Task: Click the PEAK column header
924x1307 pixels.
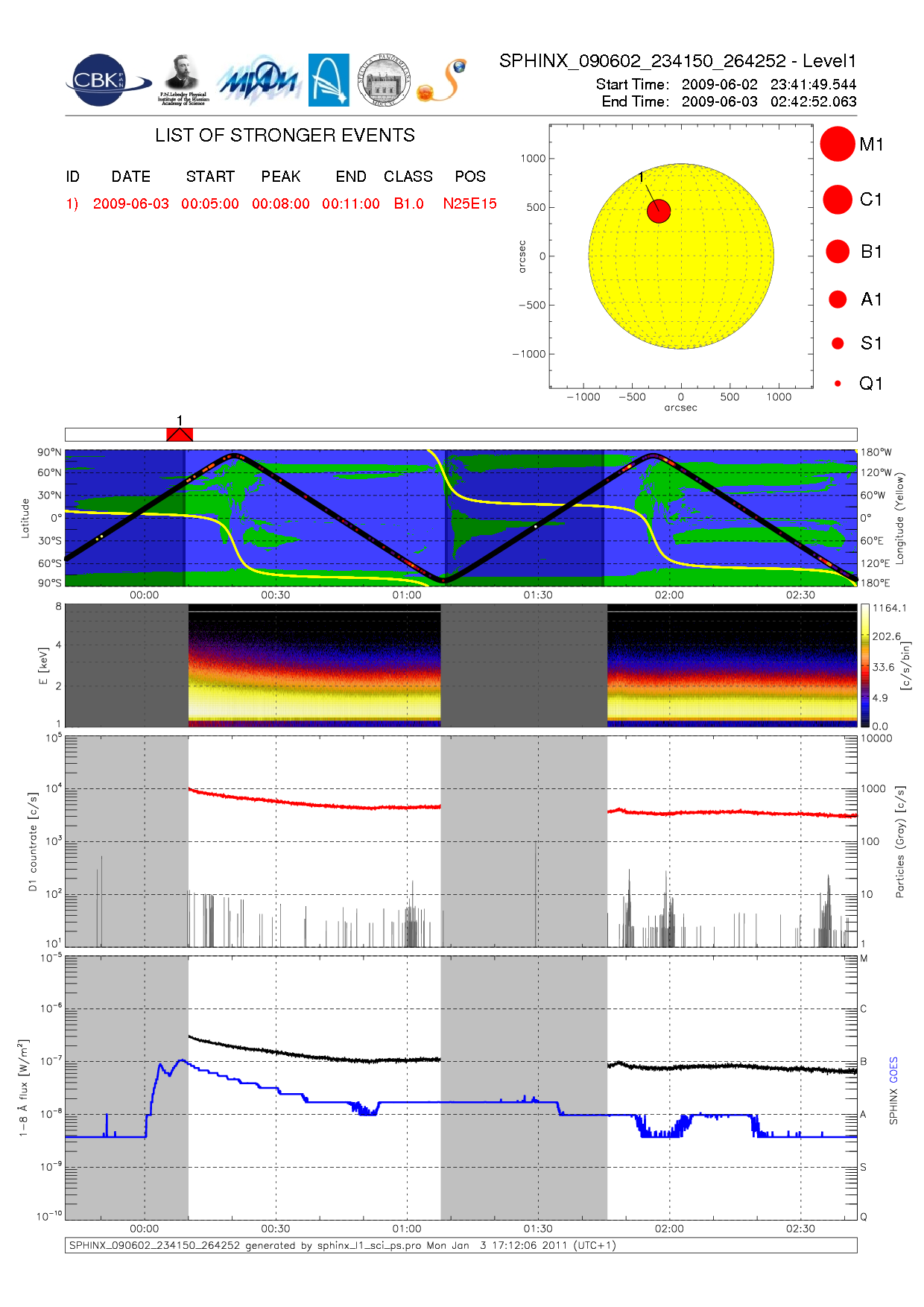Action: [281, 177]
